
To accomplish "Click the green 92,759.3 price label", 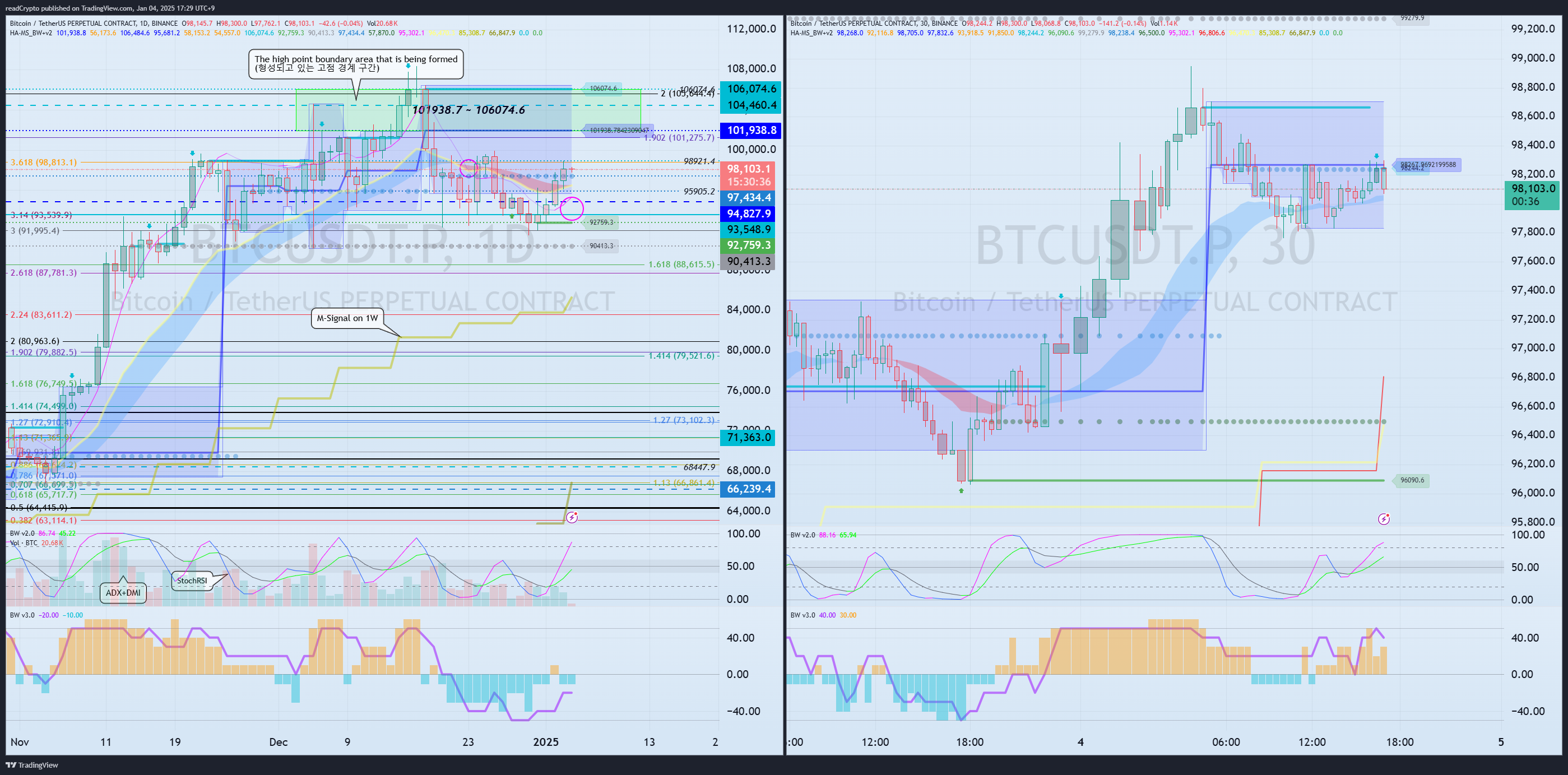I will click(x=748, y=245).
